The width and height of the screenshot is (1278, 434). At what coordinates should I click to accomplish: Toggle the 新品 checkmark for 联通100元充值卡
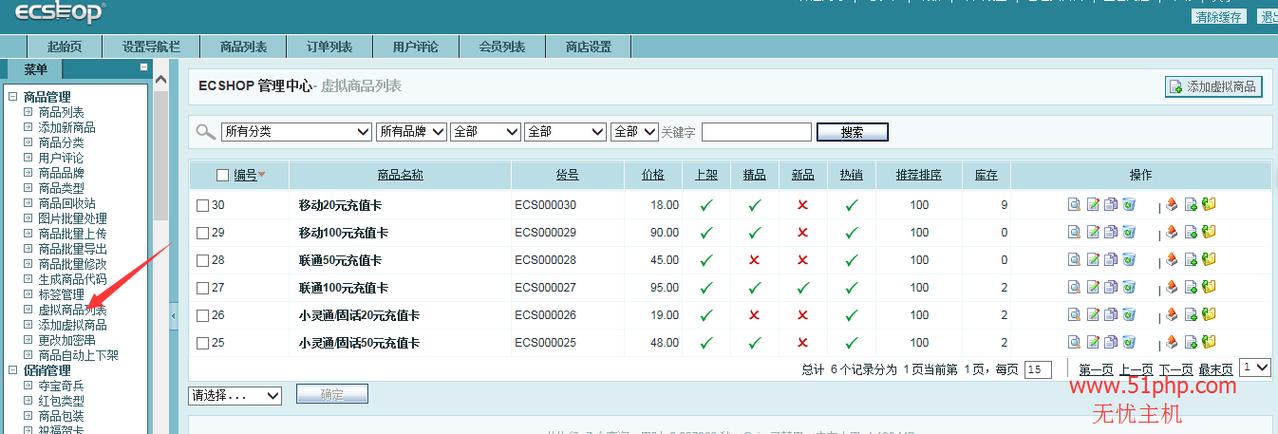[802, 288]
